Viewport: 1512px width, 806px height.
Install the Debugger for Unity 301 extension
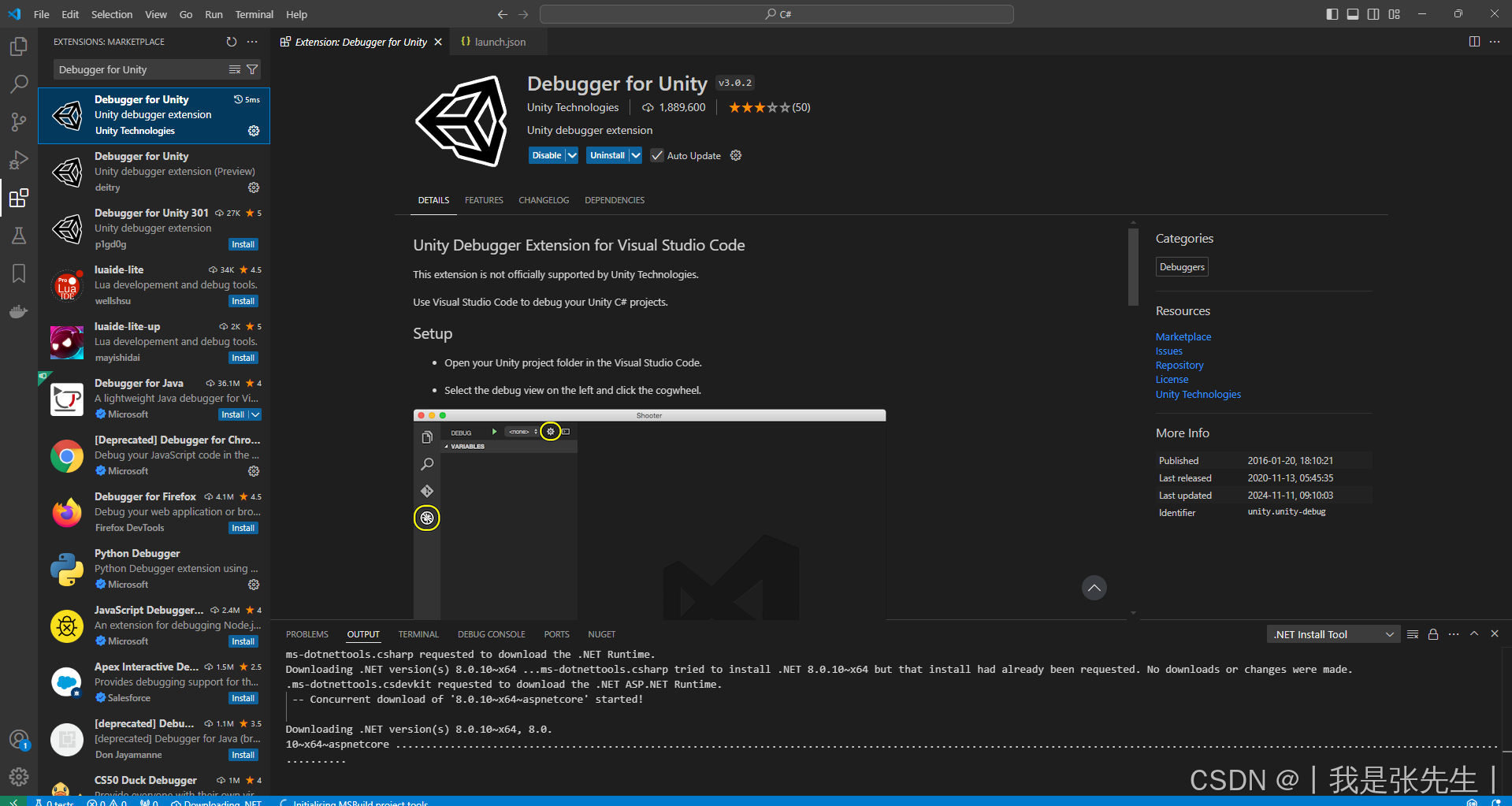243,244
